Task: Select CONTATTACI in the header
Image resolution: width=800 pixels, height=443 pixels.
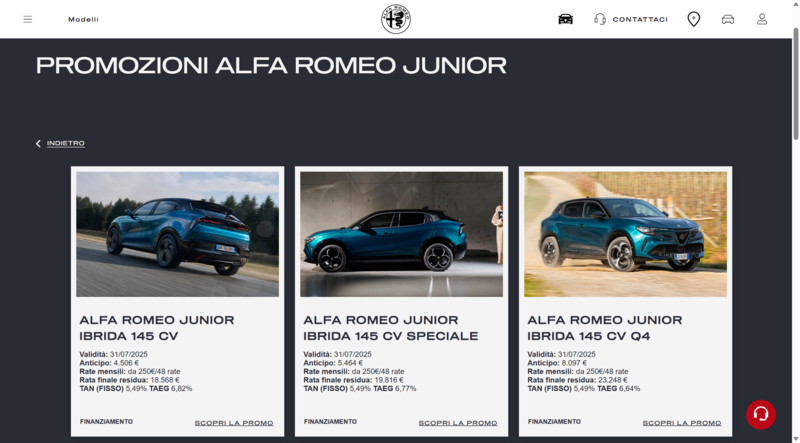Action: click(x=640, y=19)
